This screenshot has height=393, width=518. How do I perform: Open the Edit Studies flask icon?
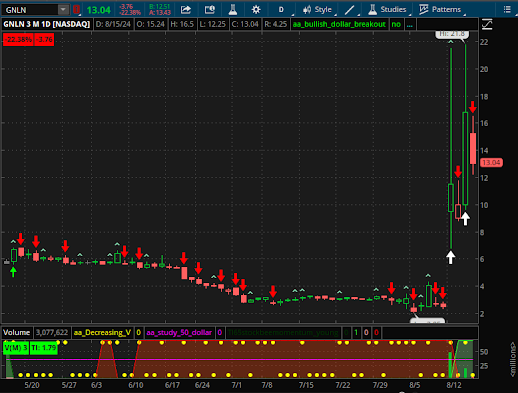click(233, 10)
